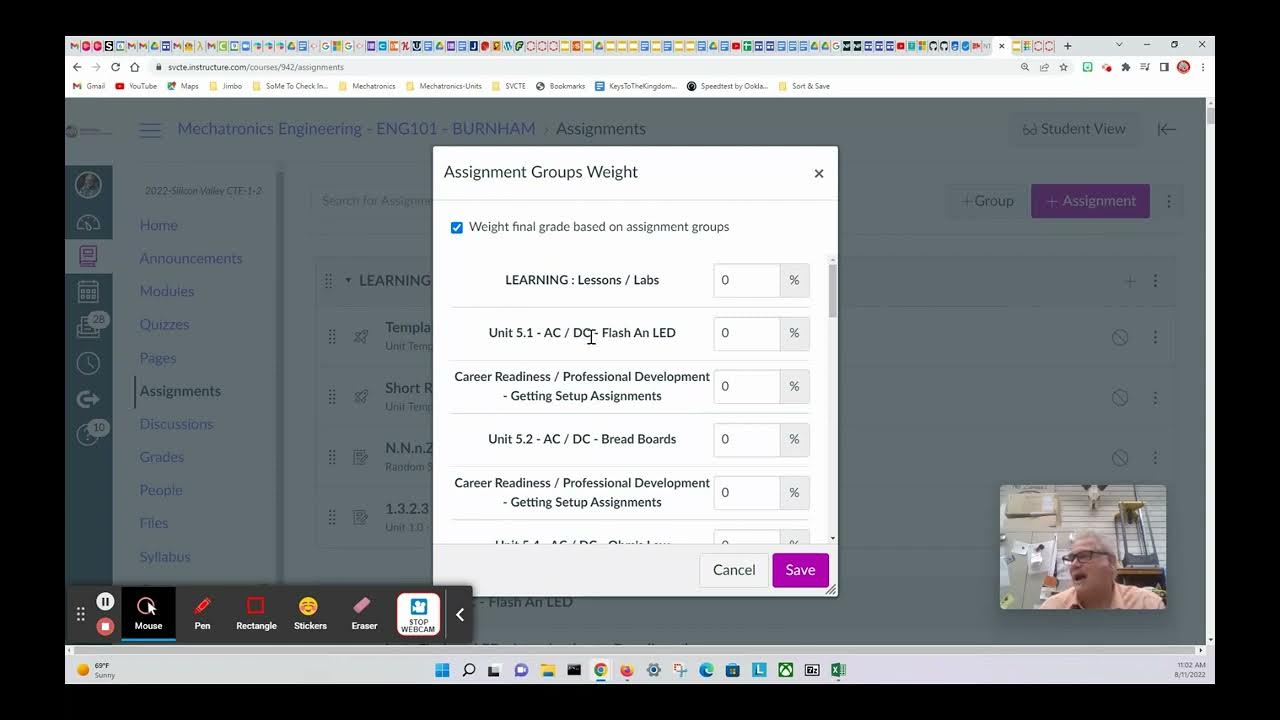
Task: Select the Mouse tool in recording toolbar
Action: (x=148, y=613)
